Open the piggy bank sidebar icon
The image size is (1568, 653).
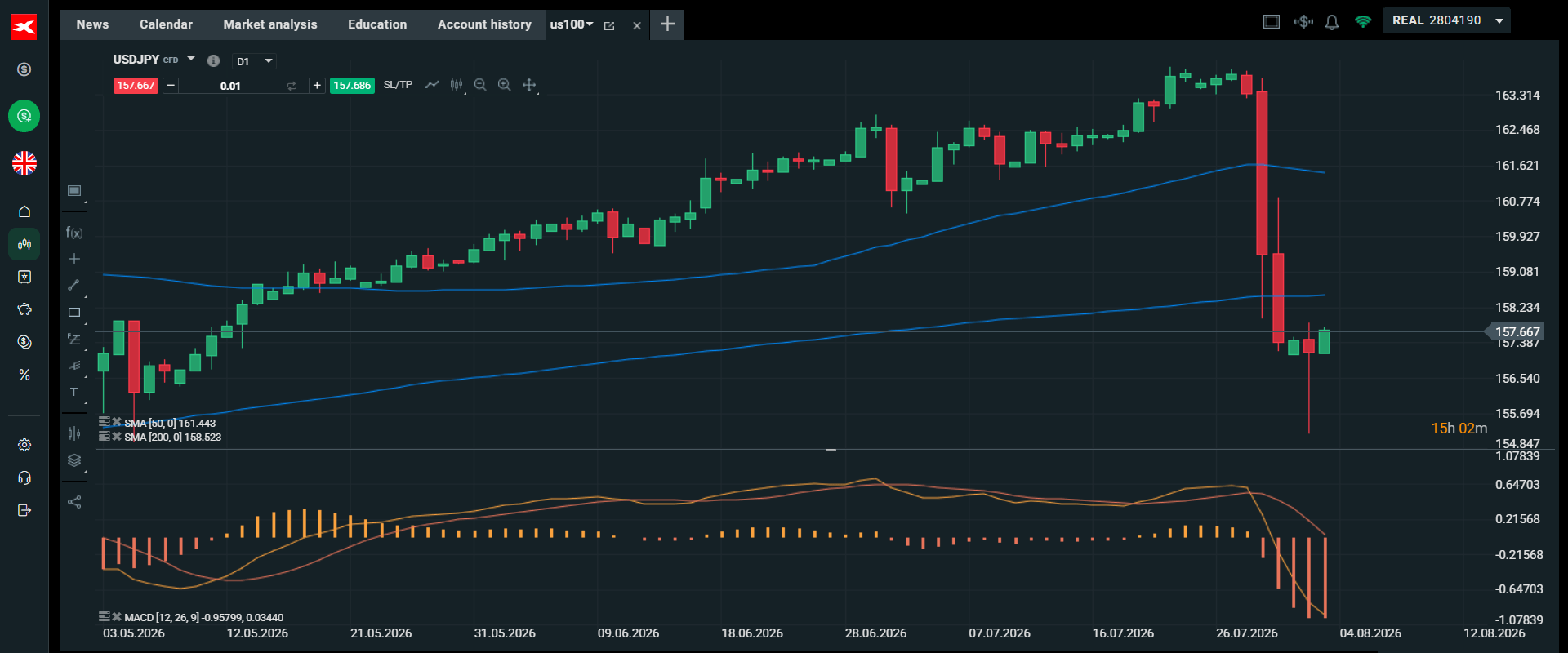tap(24, 309)
